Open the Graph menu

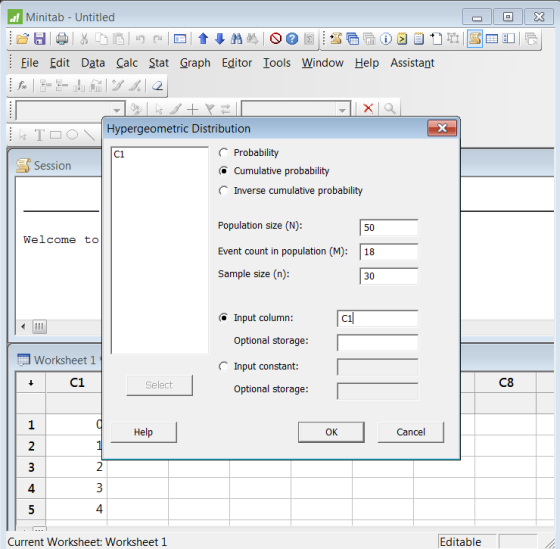click(x=195, y=63)
